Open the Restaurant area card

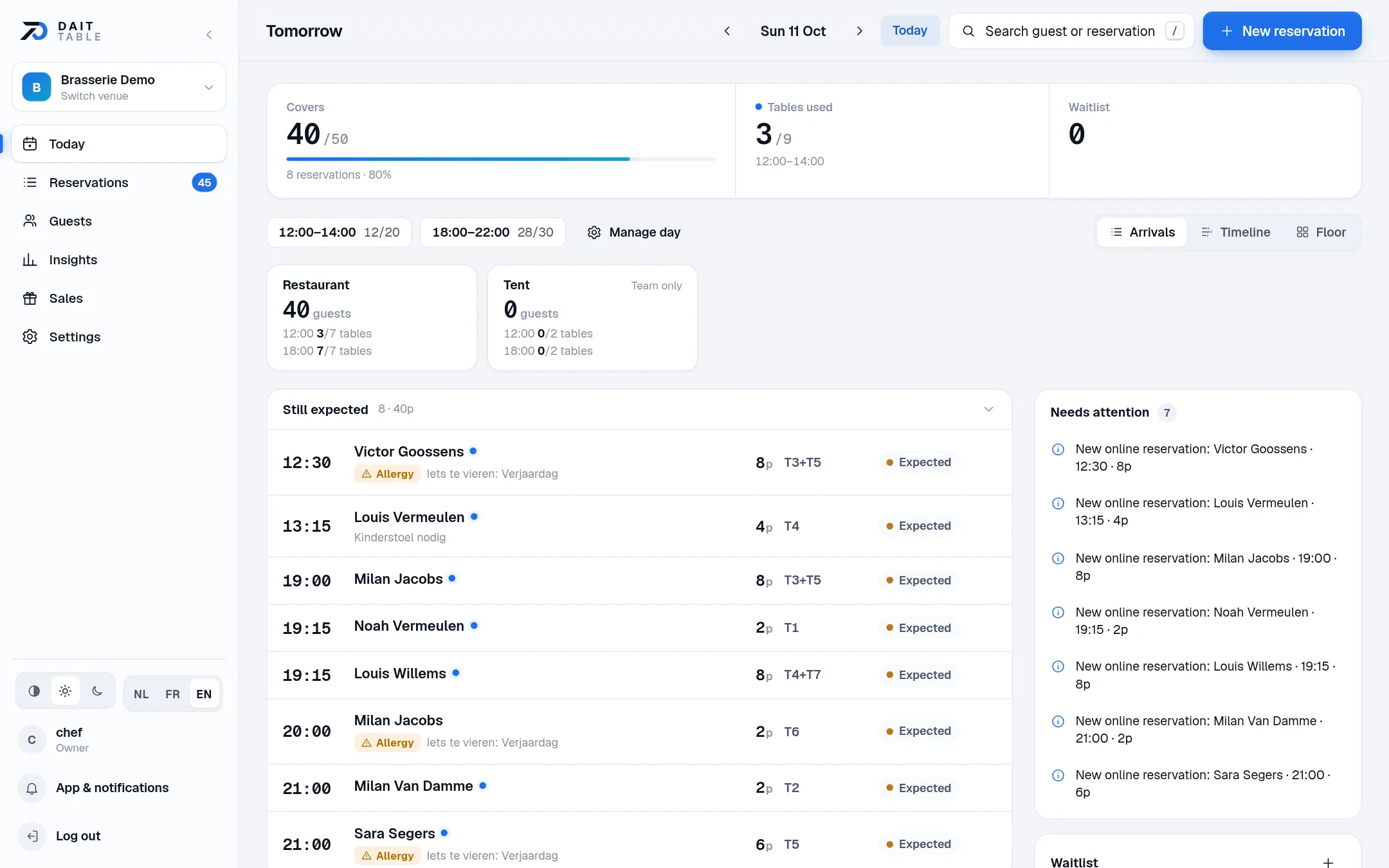click(372, 318)
